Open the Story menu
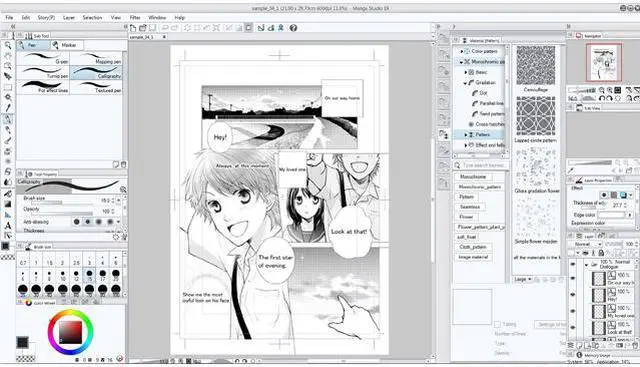640x367 pixels. 46,18
